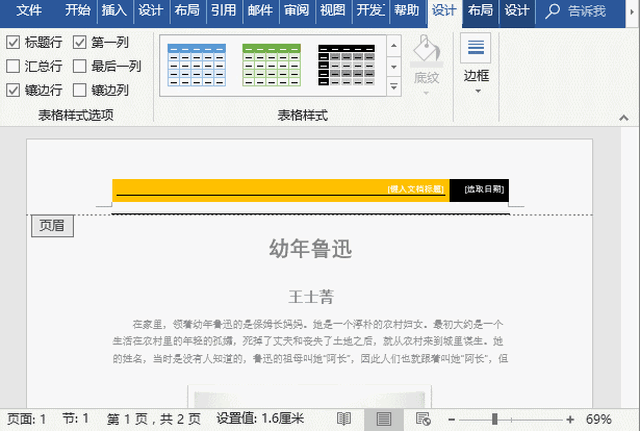Enable the 汇总行 checkbox
Viewport: 640px width, 431px height.
click(13, 66)
